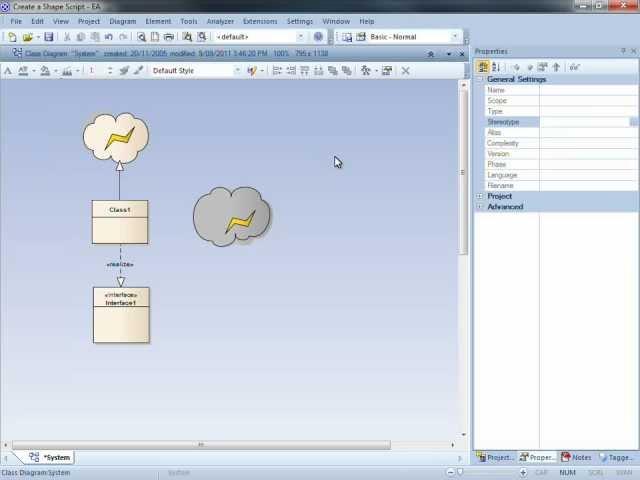Click the «realize» connector label
Image resolution: width=640 pixels, height=480 pixels.
click(x=120, y=264)
